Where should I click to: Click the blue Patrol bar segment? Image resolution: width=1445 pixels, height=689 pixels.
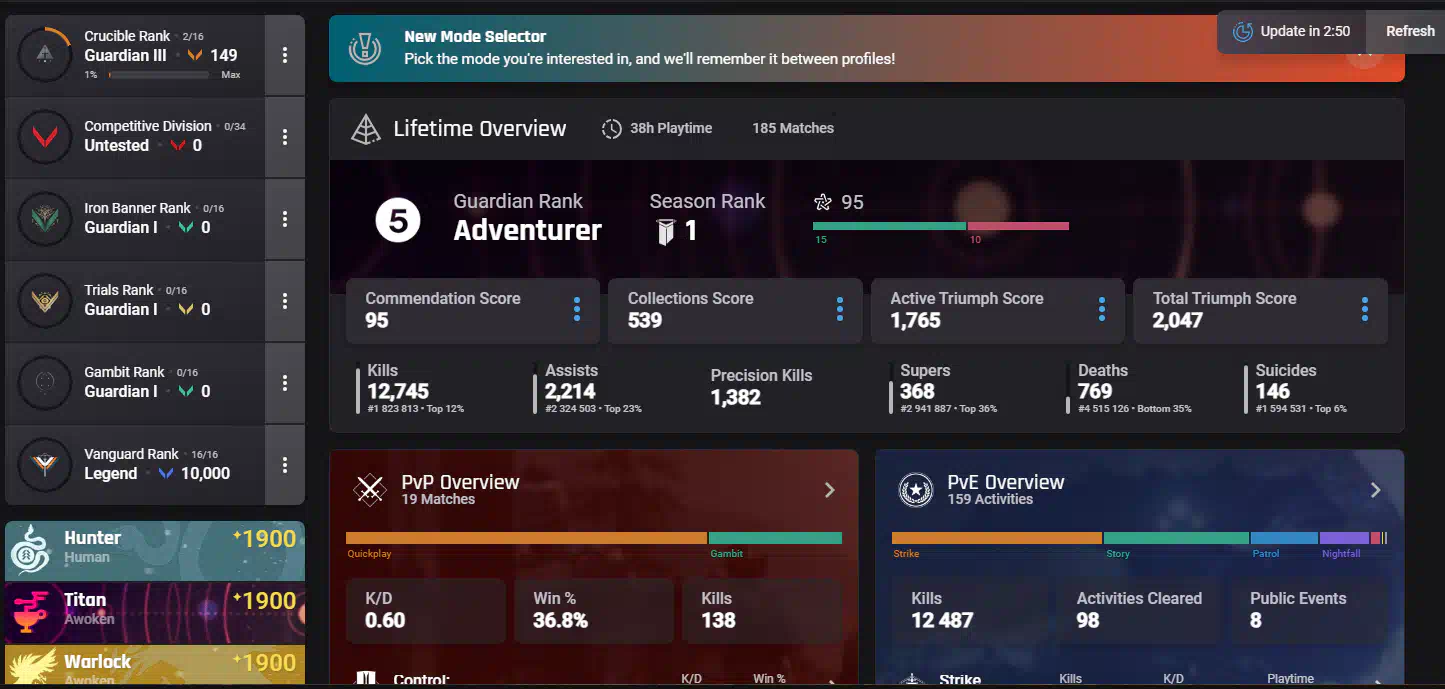click(x=1284, y=538)
